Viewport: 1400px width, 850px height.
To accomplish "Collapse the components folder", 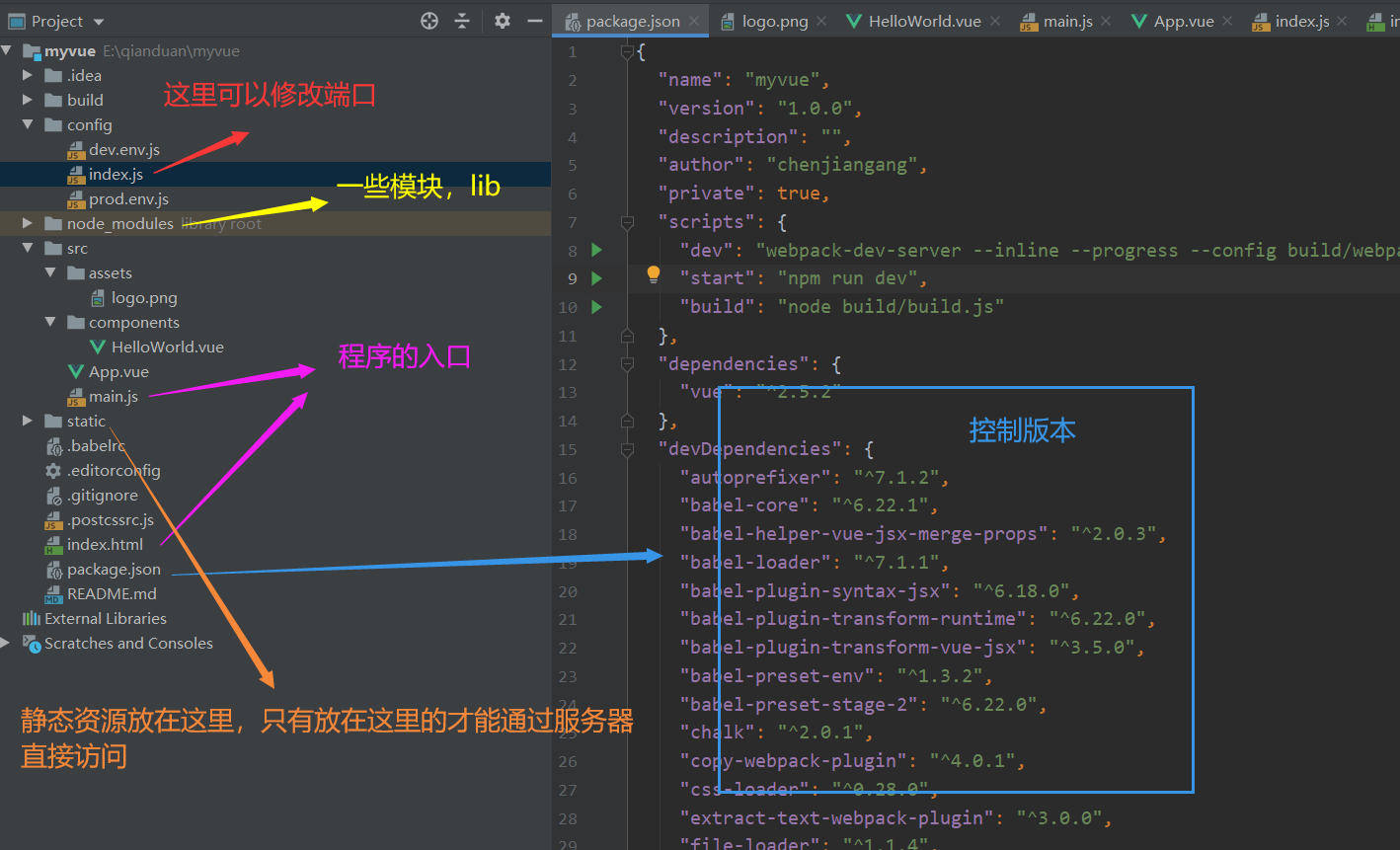I will tap(49, 323).
